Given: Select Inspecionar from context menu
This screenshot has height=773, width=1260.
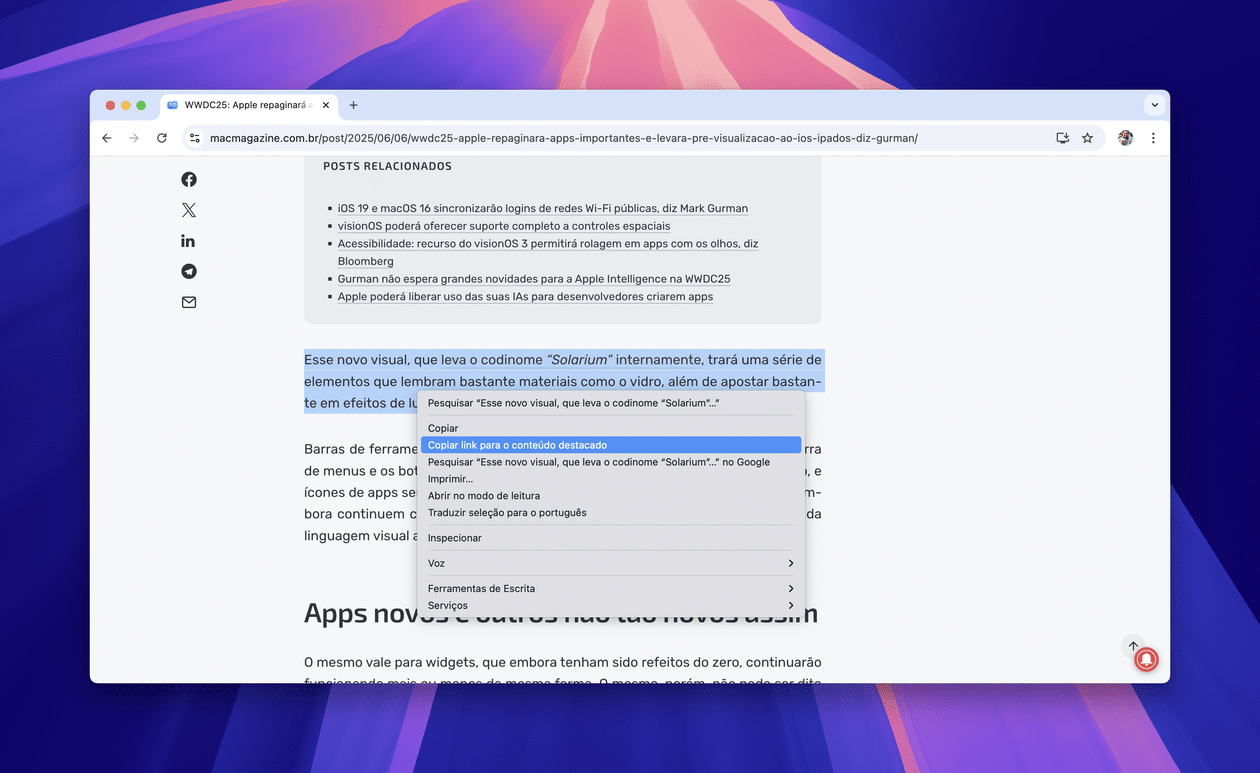Looking at the screenshot, I should point(611,538).
